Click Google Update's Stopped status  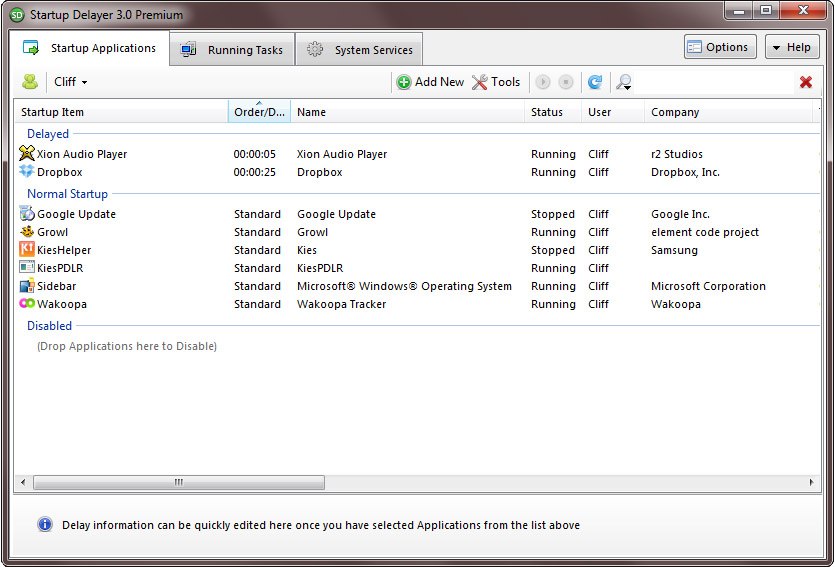[x=553, y=214]
